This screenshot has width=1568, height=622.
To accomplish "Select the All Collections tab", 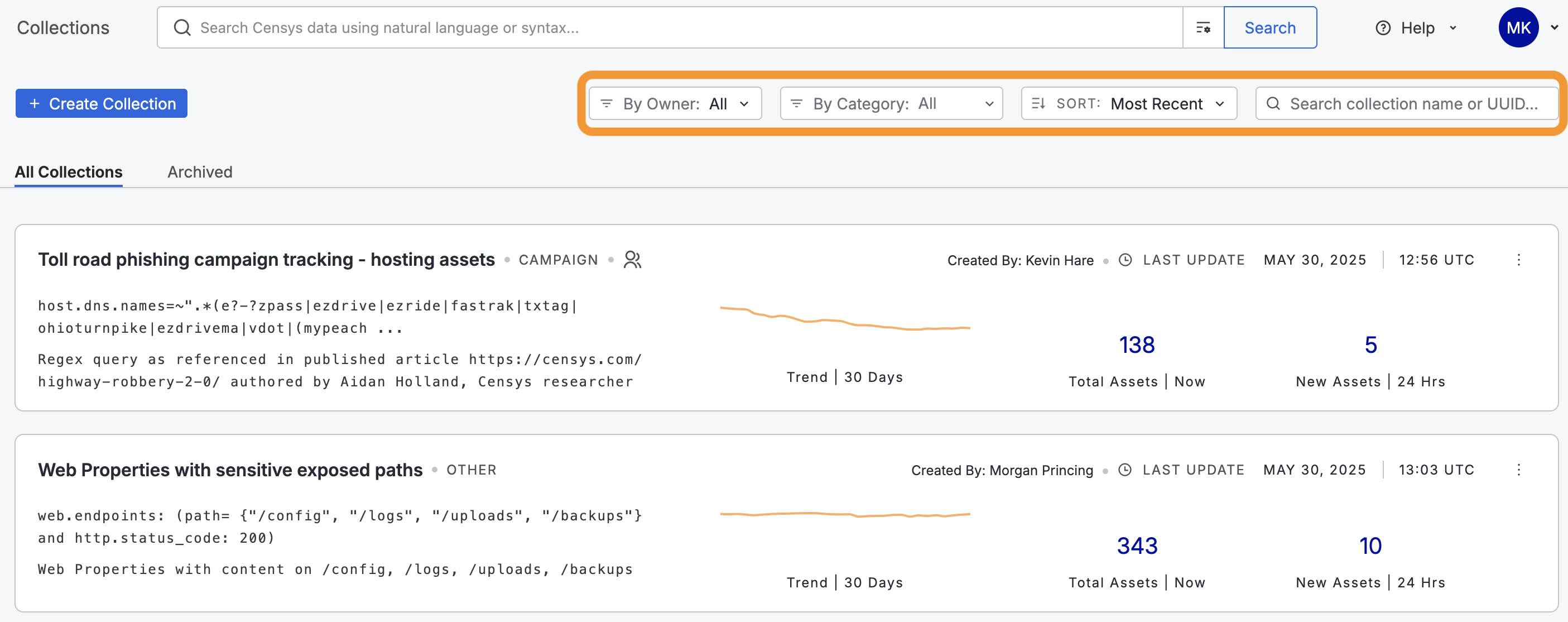I will click(68, 173).
